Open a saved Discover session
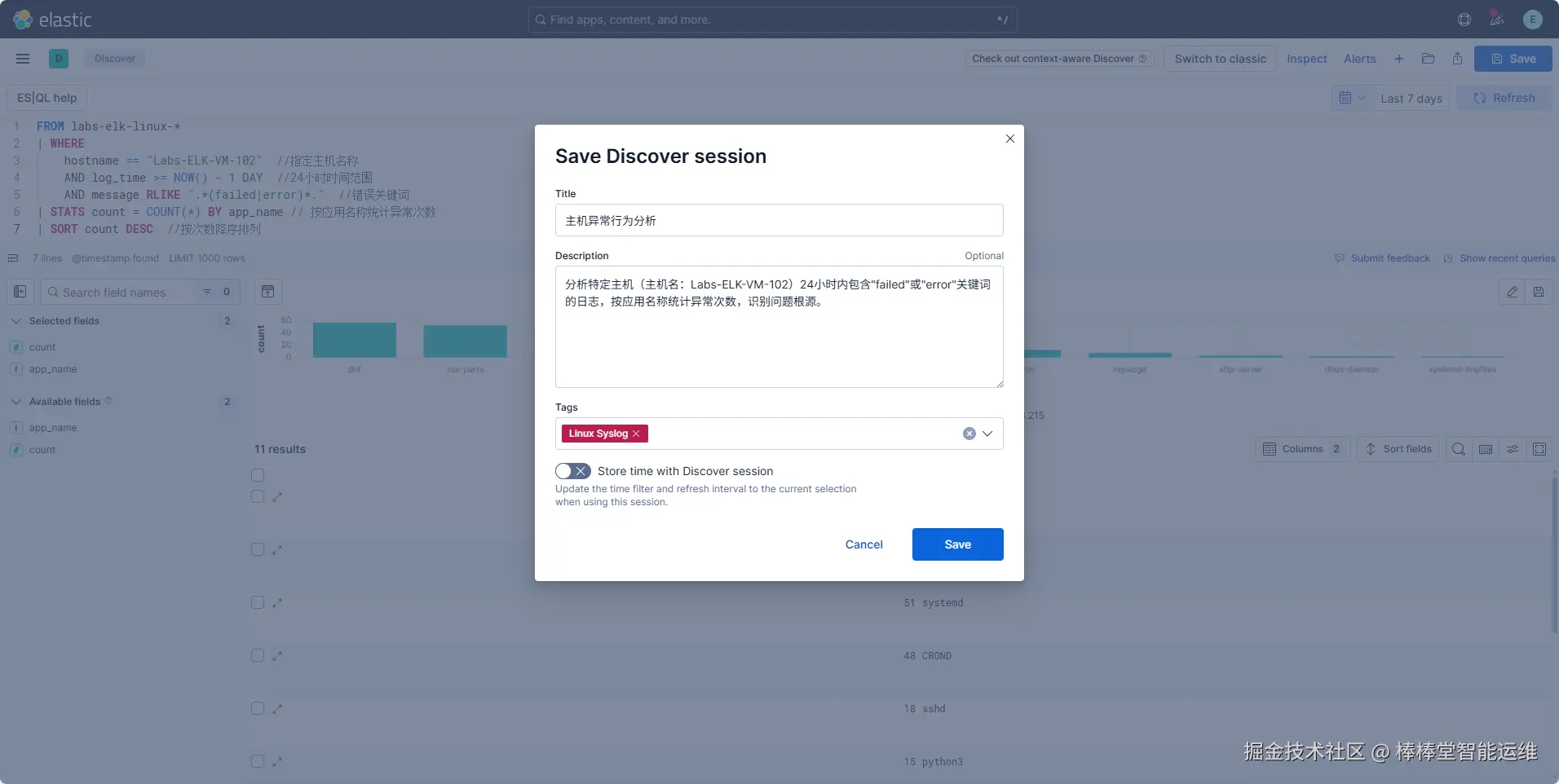Image resolution: width=1559 pixels, height=784 pixels. point(1428,59)
